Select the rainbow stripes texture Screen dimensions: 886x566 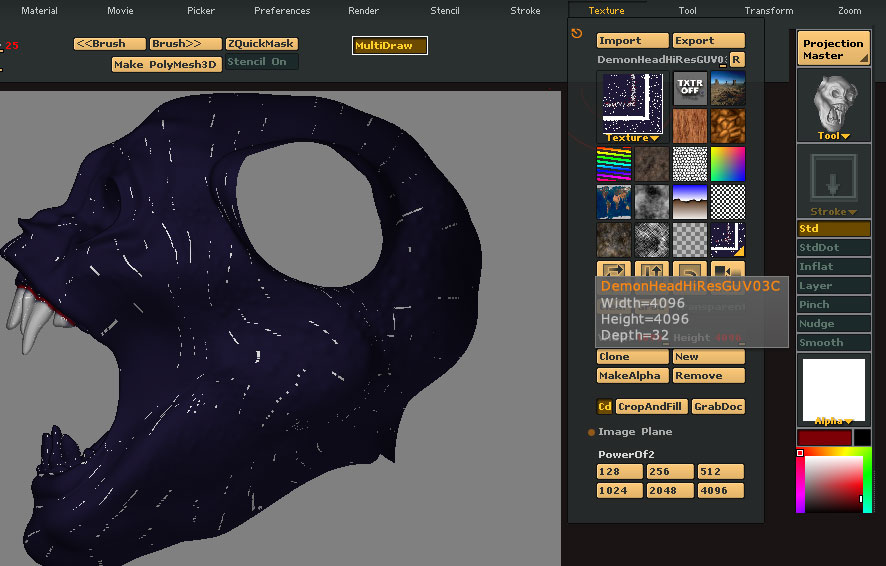614,164
